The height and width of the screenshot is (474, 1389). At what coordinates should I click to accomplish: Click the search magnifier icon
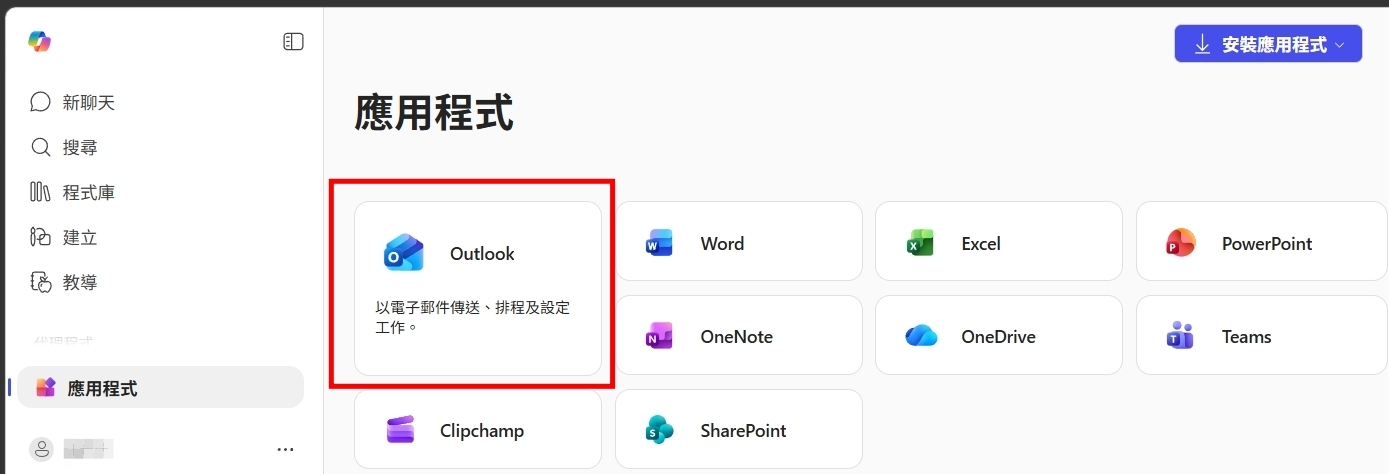[41, 147]
